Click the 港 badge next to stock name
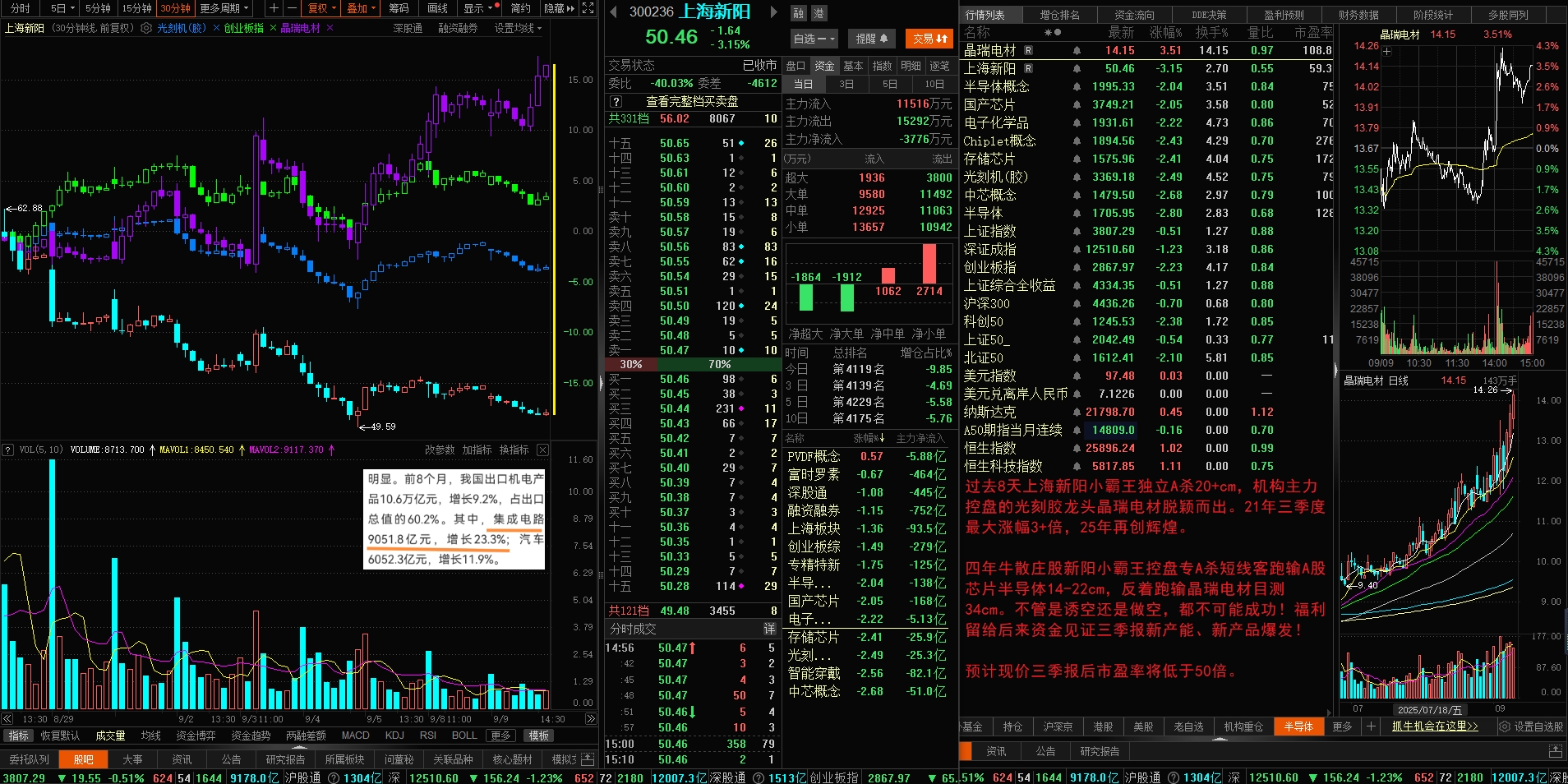This screenshot has height=784, width=1568. [819, 13]
